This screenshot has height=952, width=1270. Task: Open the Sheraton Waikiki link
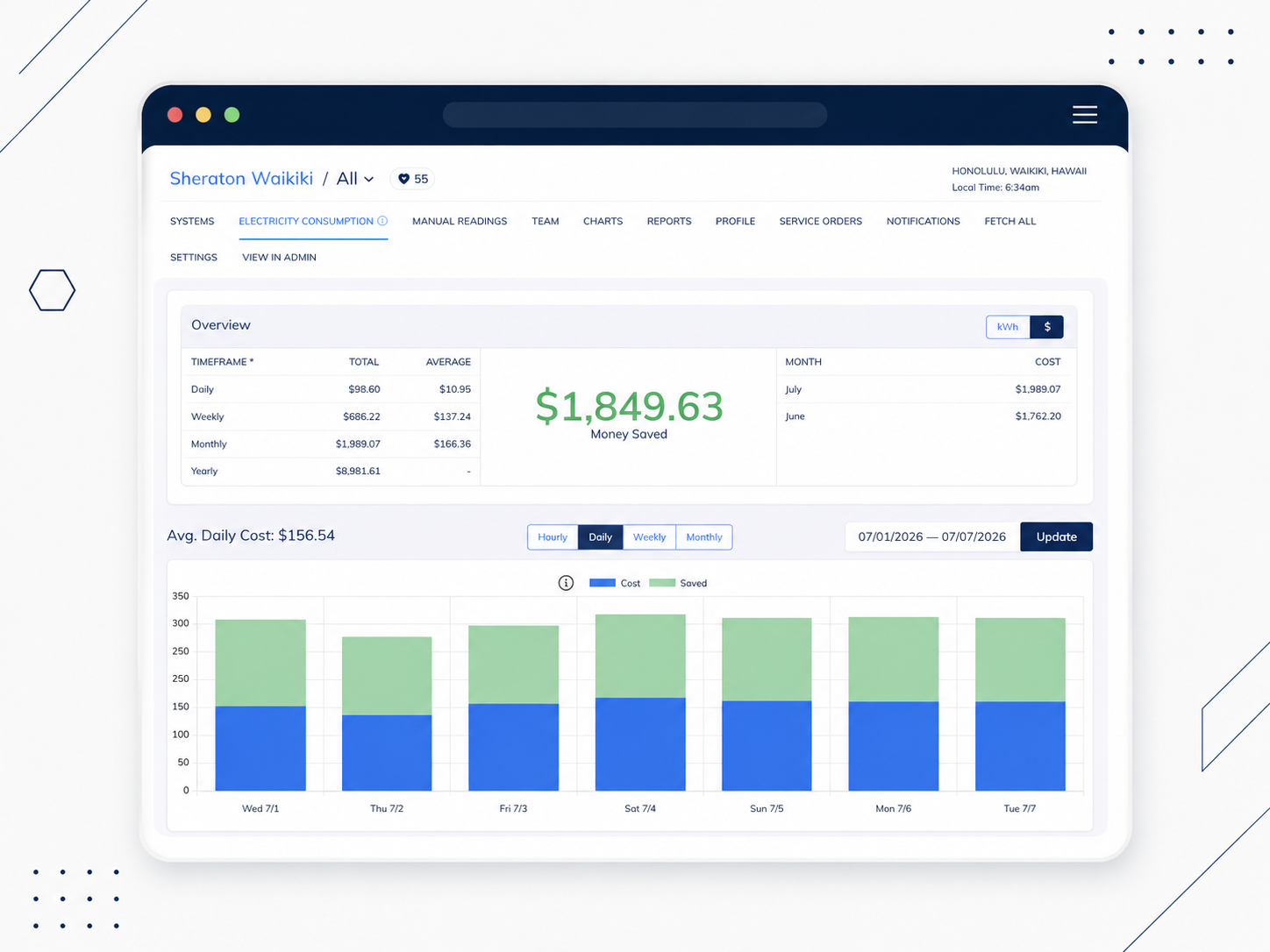tap(241, 179)
